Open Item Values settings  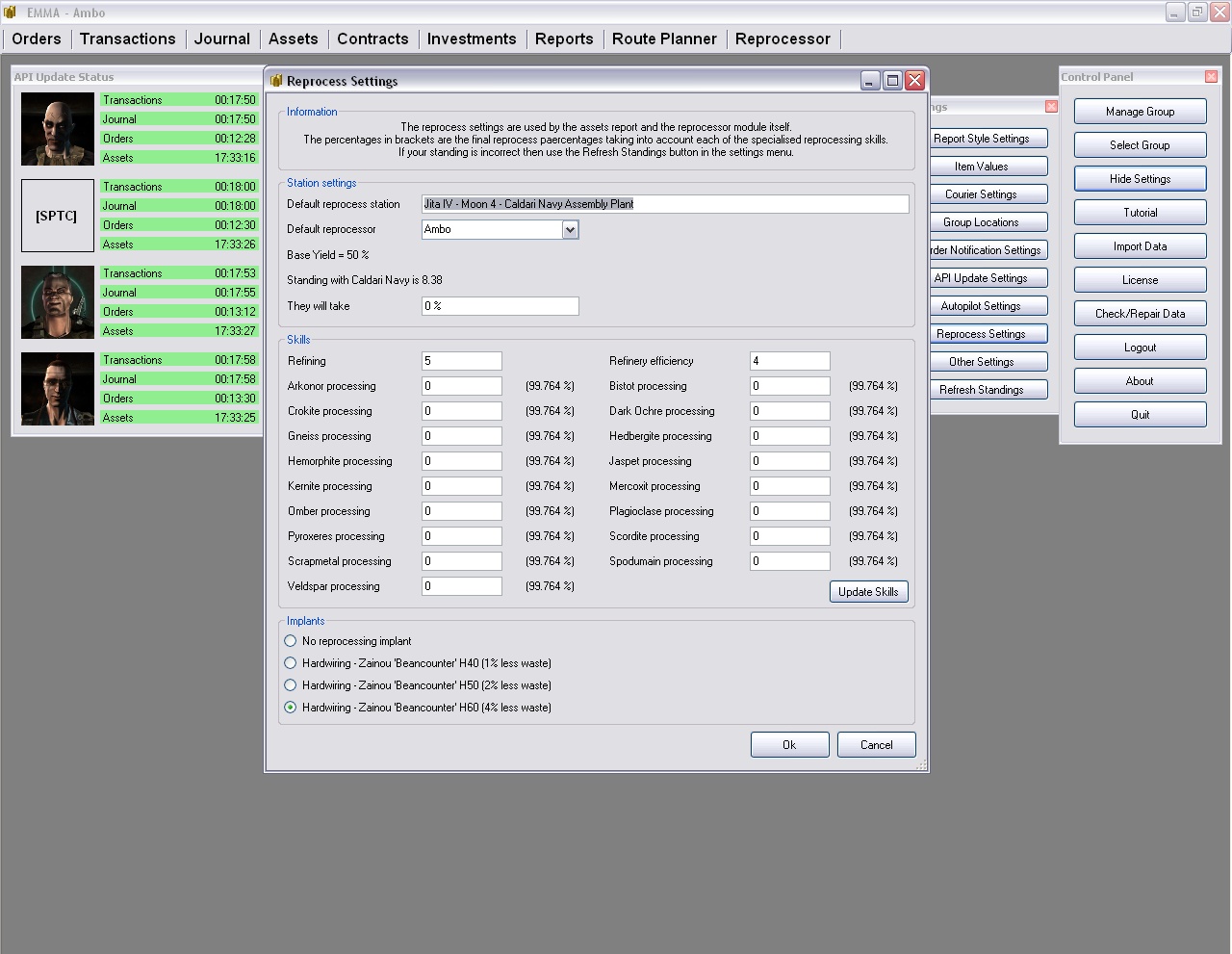click(988, 167)
